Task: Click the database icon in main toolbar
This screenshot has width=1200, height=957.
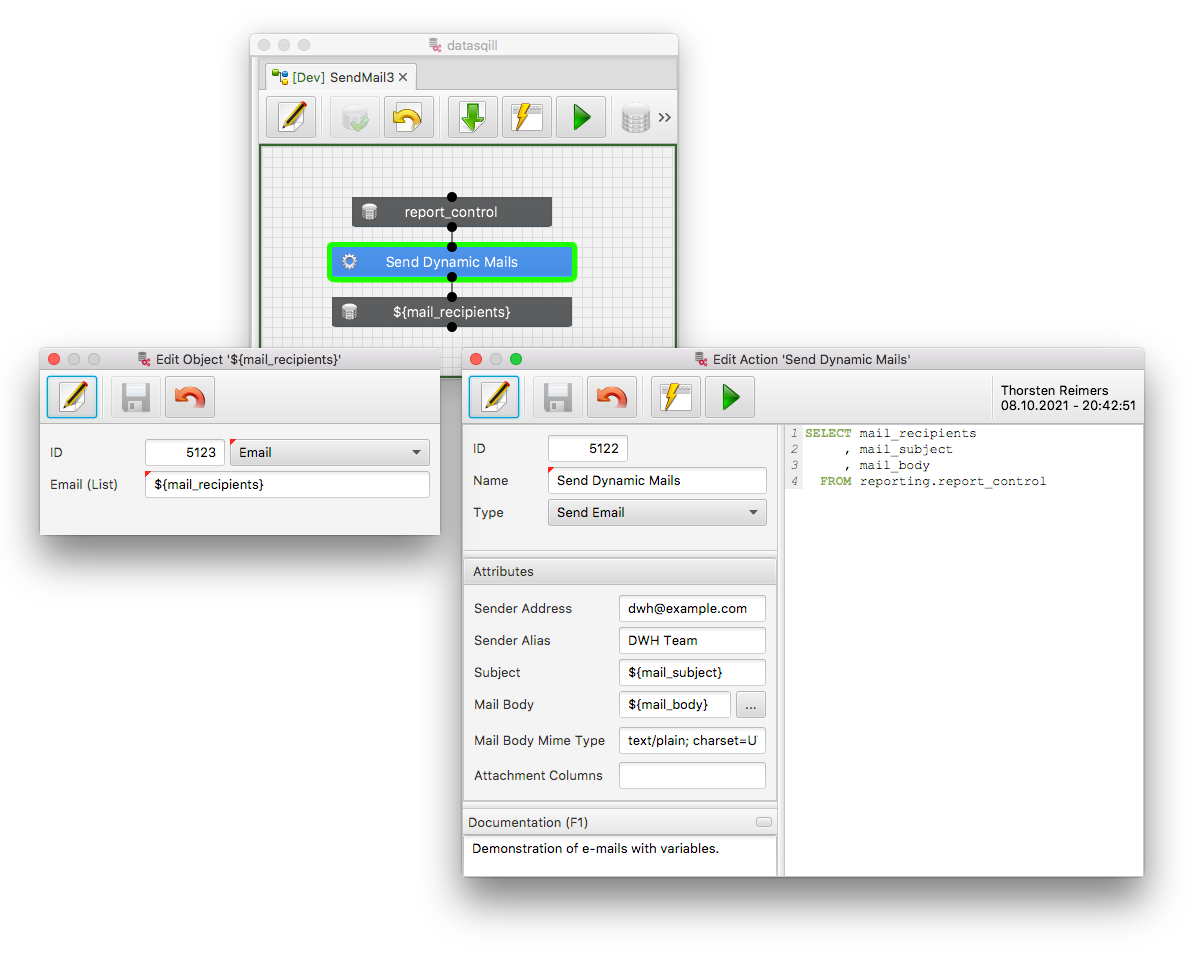Action: (635, 118)
